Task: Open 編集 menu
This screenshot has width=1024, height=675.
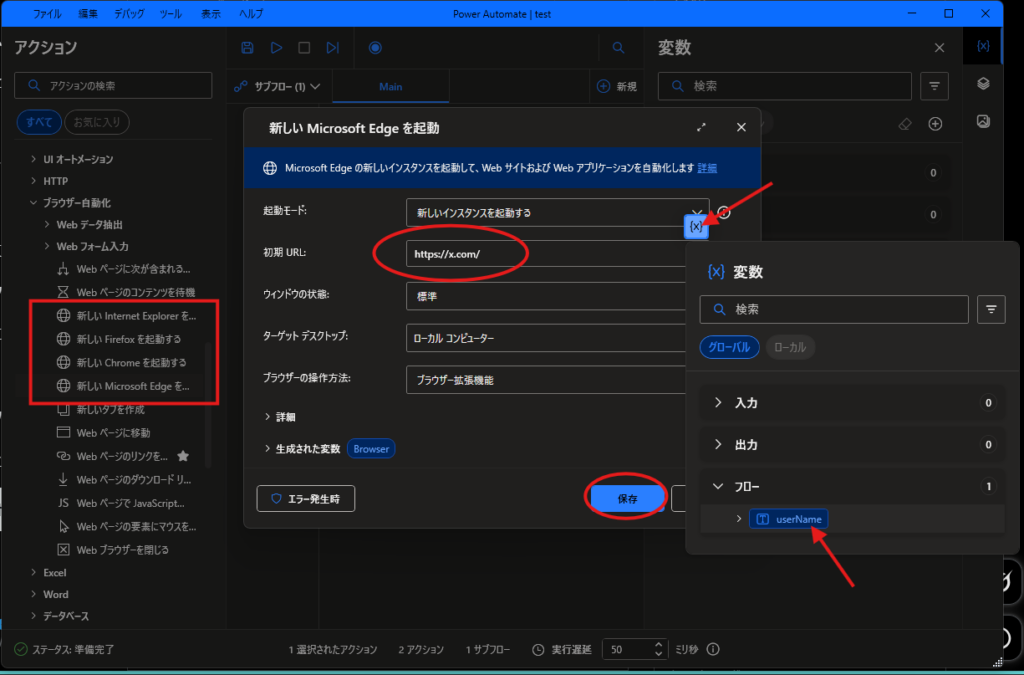Action: click(x=88, y=14)
